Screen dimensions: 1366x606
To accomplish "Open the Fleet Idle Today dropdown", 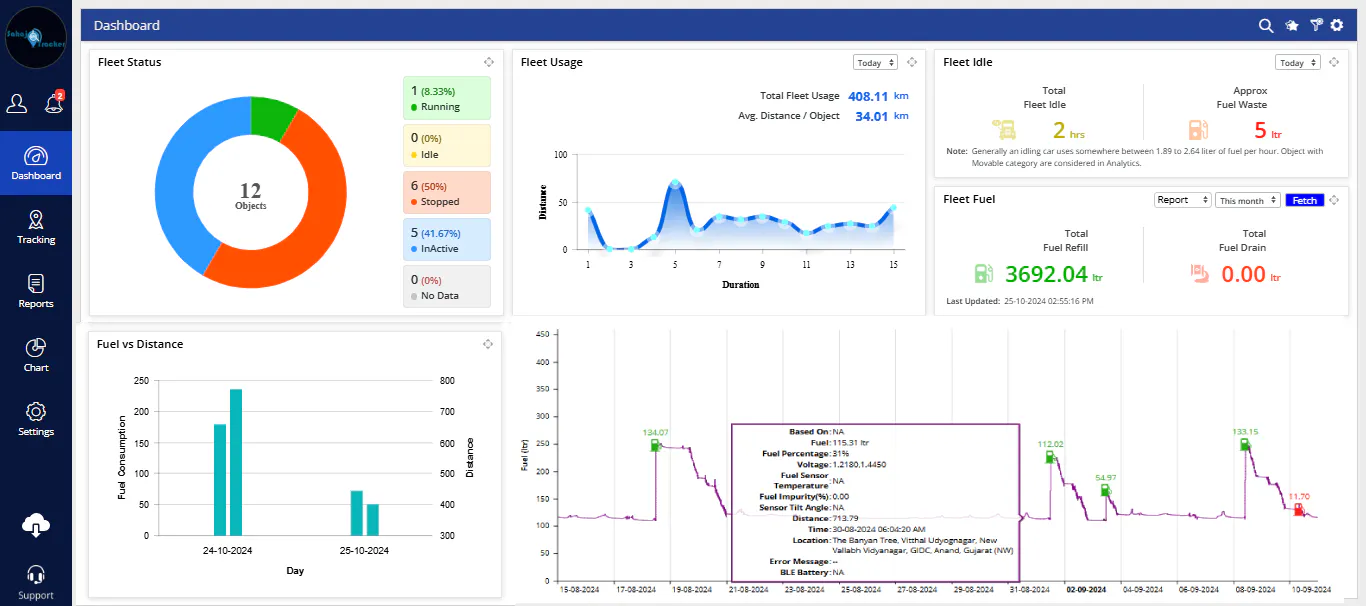I will click(1298, 62).
